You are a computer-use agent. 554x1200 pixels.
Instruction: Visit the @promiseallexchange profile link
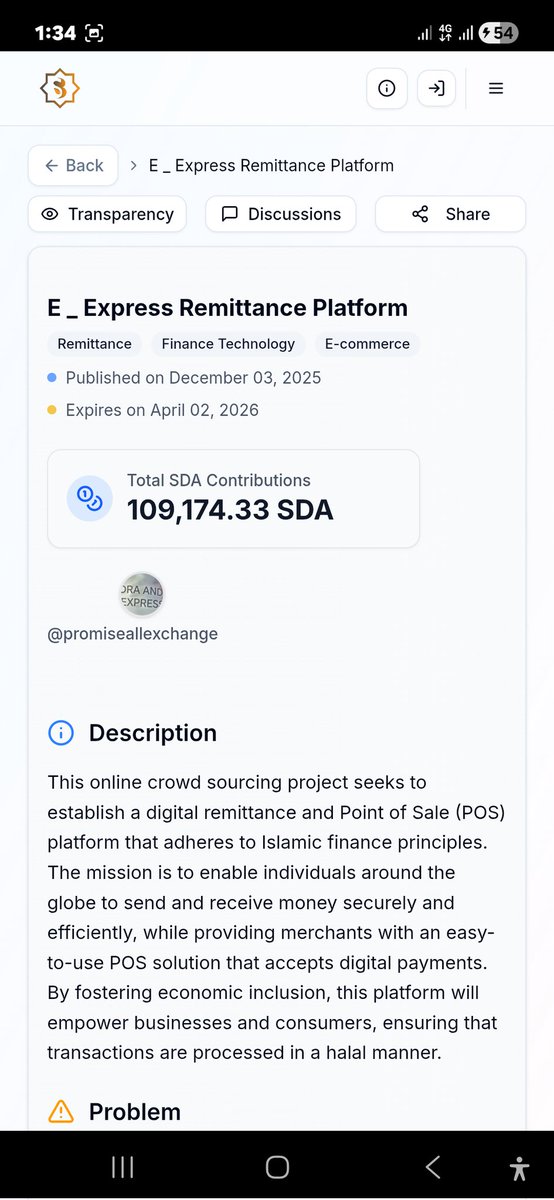pos(133,634)
